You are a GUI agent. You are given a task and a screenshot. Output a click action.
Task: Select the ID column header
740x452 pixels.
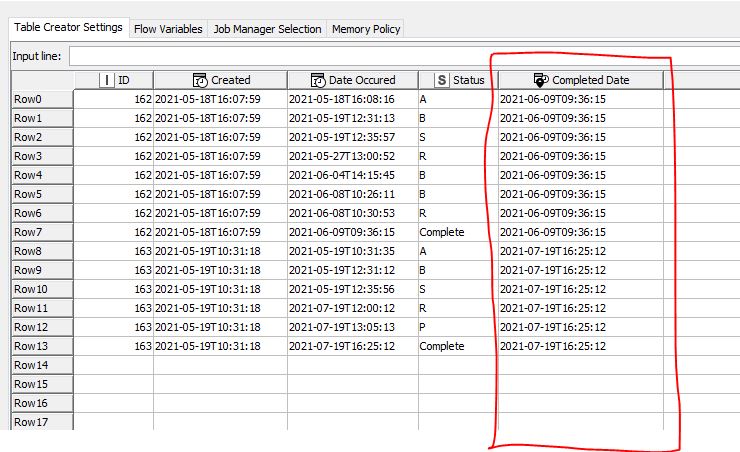114,80
